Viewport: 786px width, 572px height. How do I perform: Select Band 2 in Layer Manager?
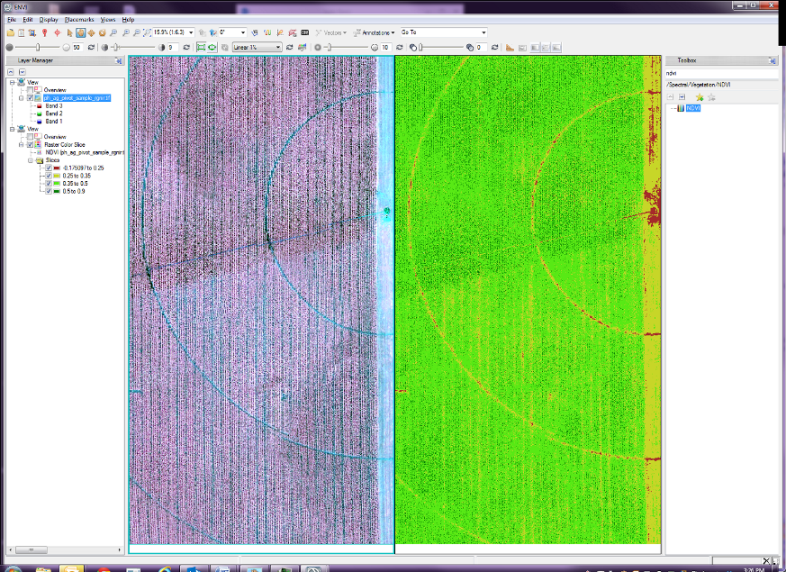tap(53, 114)
